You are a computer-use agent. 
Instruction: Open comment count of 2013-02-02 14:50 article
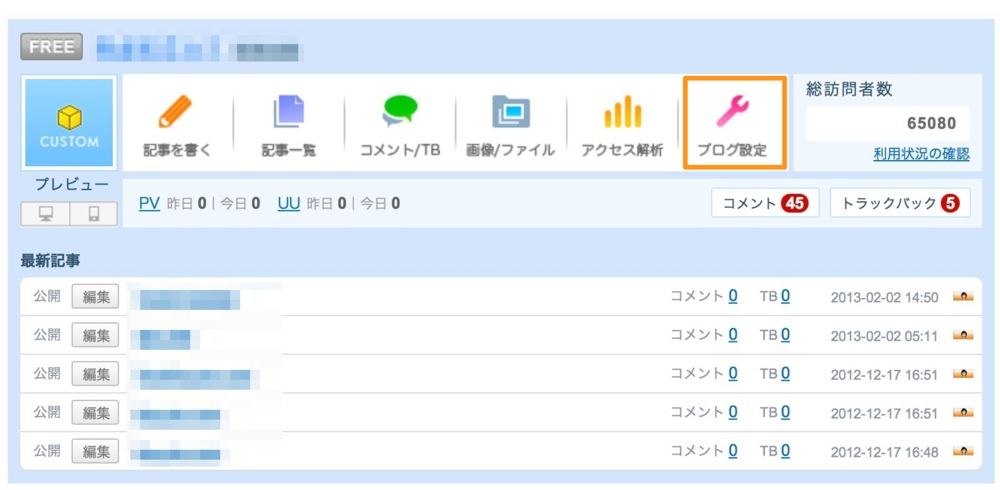click(733, 296)
